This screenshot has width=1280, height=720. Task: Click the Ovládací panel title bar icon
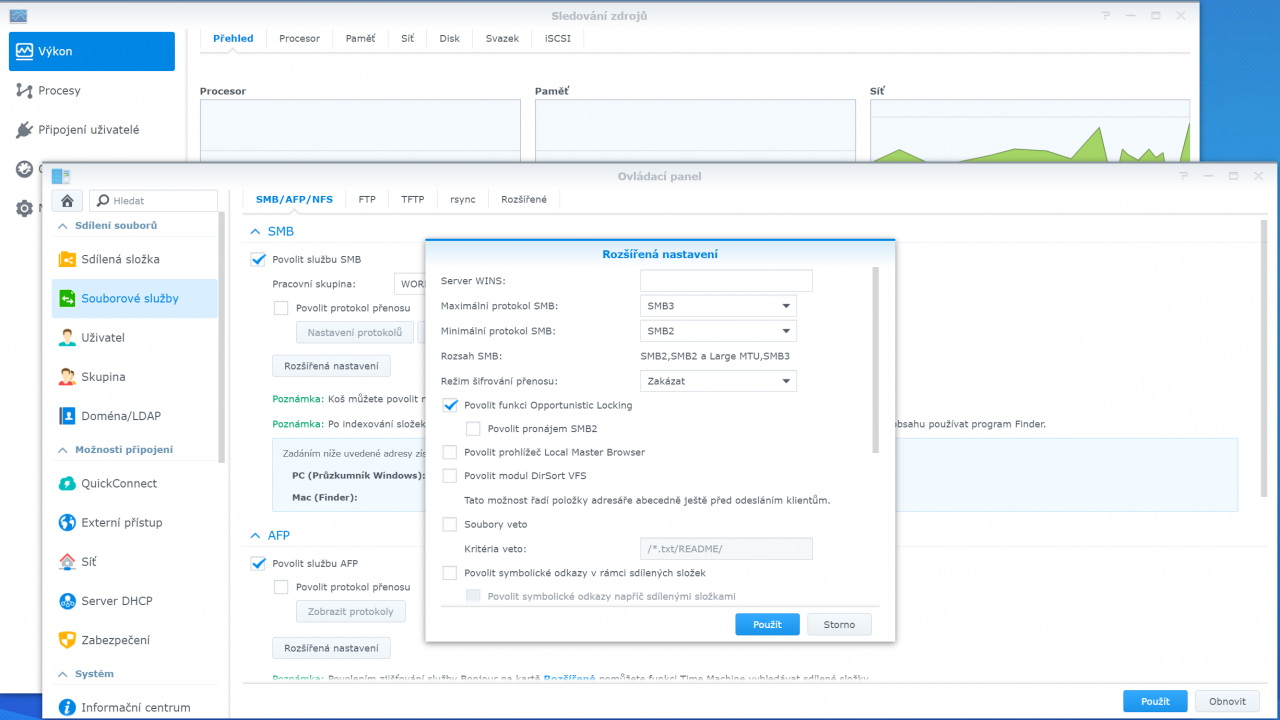[x=60, y=176]
